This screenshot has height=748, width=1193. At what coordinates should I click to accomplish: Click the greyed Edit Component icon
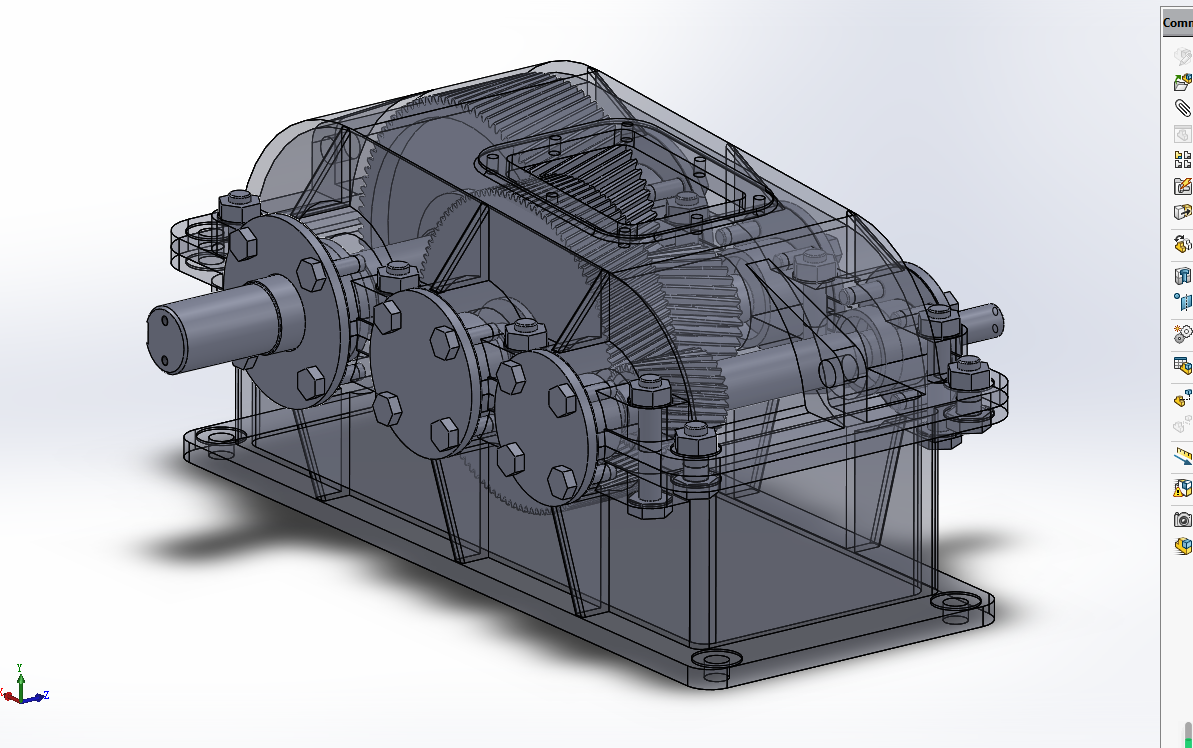[x=1182, y=56]
